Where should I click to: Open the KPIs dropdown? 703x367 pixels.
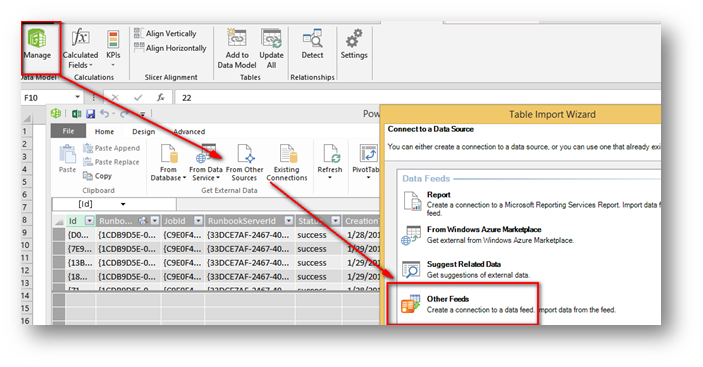tap(113, 48)
